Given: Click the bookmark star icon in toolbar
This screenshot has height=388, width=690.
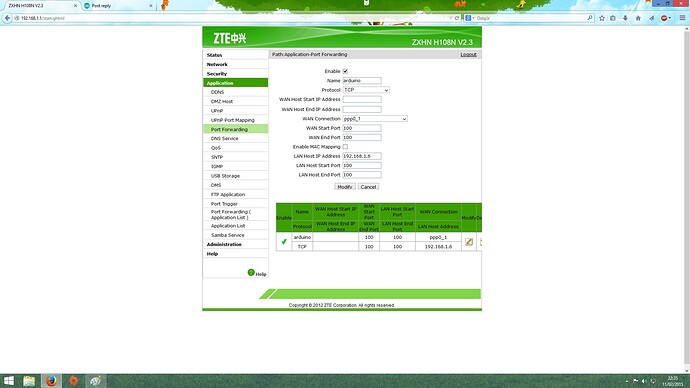Looking at the screenshot, I should pyautogui.click(x=602, y=18).
